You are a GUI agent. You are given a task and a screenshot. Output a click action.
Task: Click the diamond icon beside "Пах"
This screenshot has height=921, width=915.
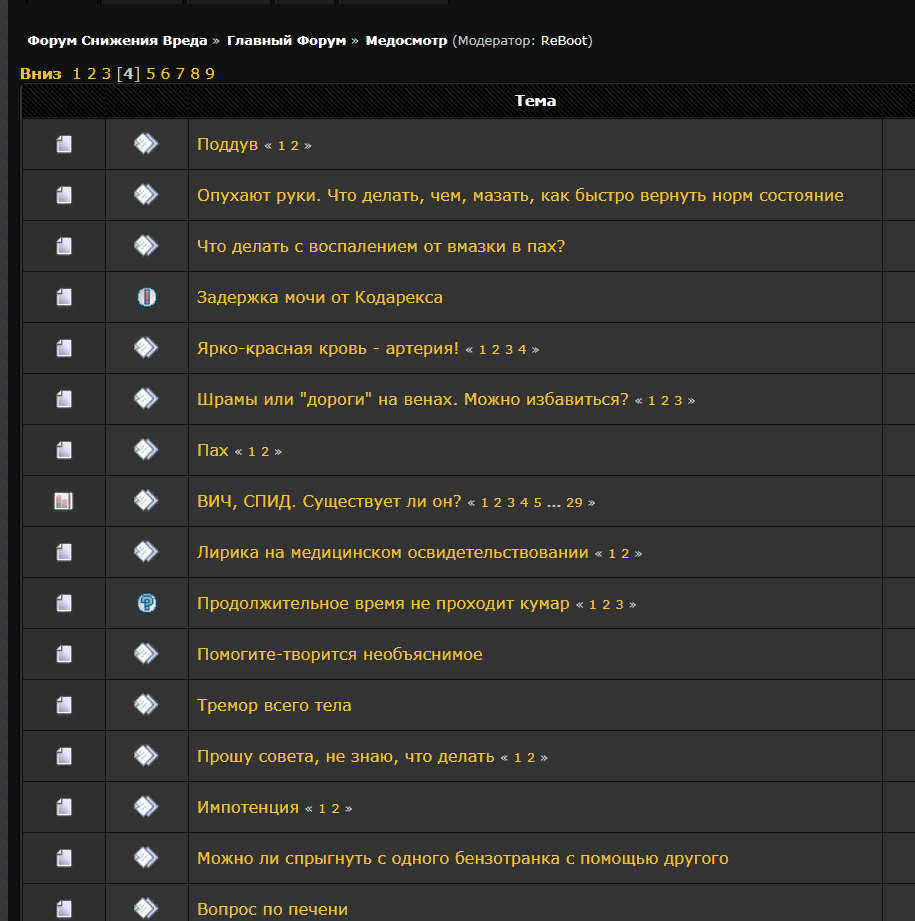coord(145,449)
